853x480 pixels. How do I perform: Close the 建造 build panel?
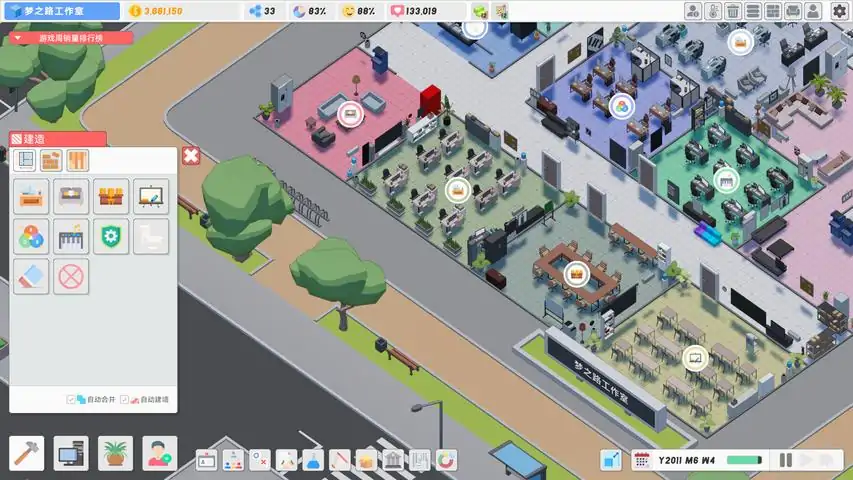click(191, 155)
